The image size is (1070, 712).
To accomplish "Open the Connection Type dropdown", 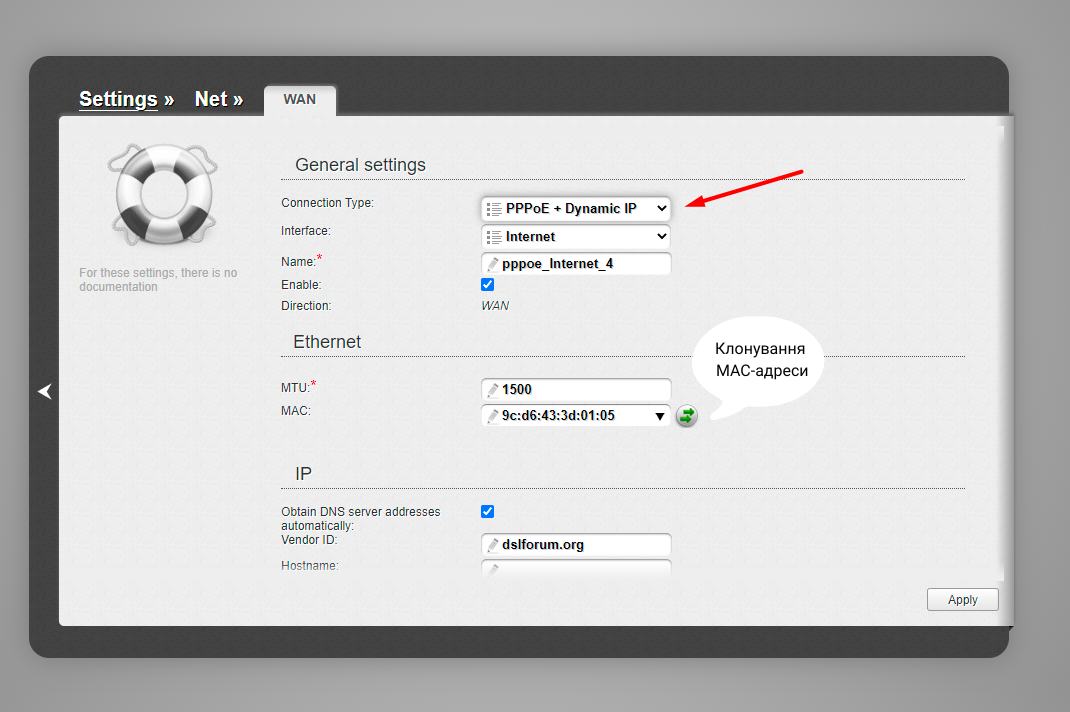I will click(576, 208).
